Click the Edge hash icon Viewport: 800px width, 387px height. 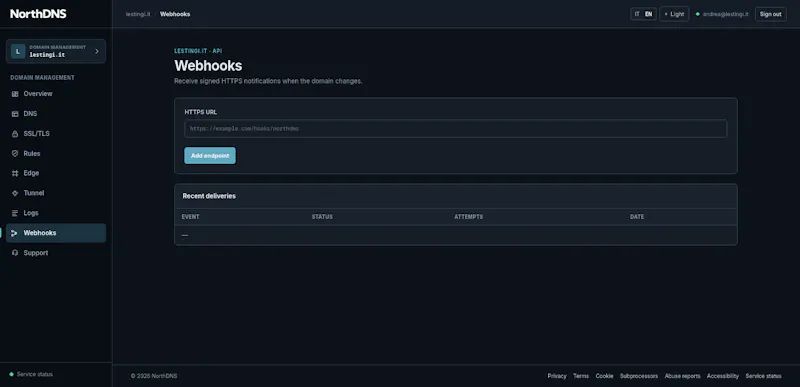click(15, 173)
